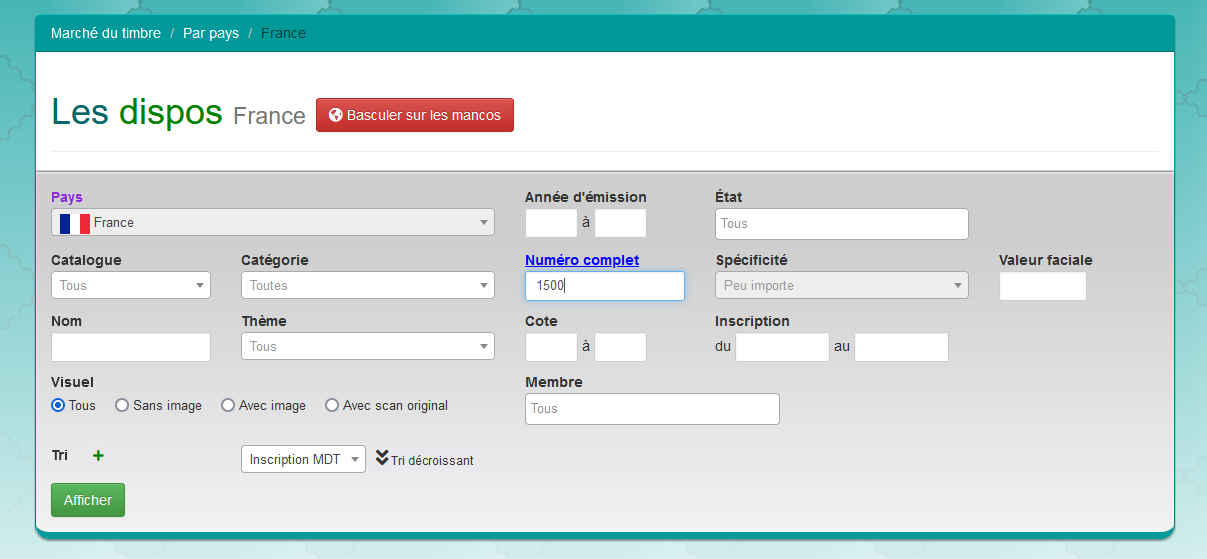This screenshot has height=559, width=1207.
Task: Click the green plus icon next to Tri
Action: click(x=98, y=456)
